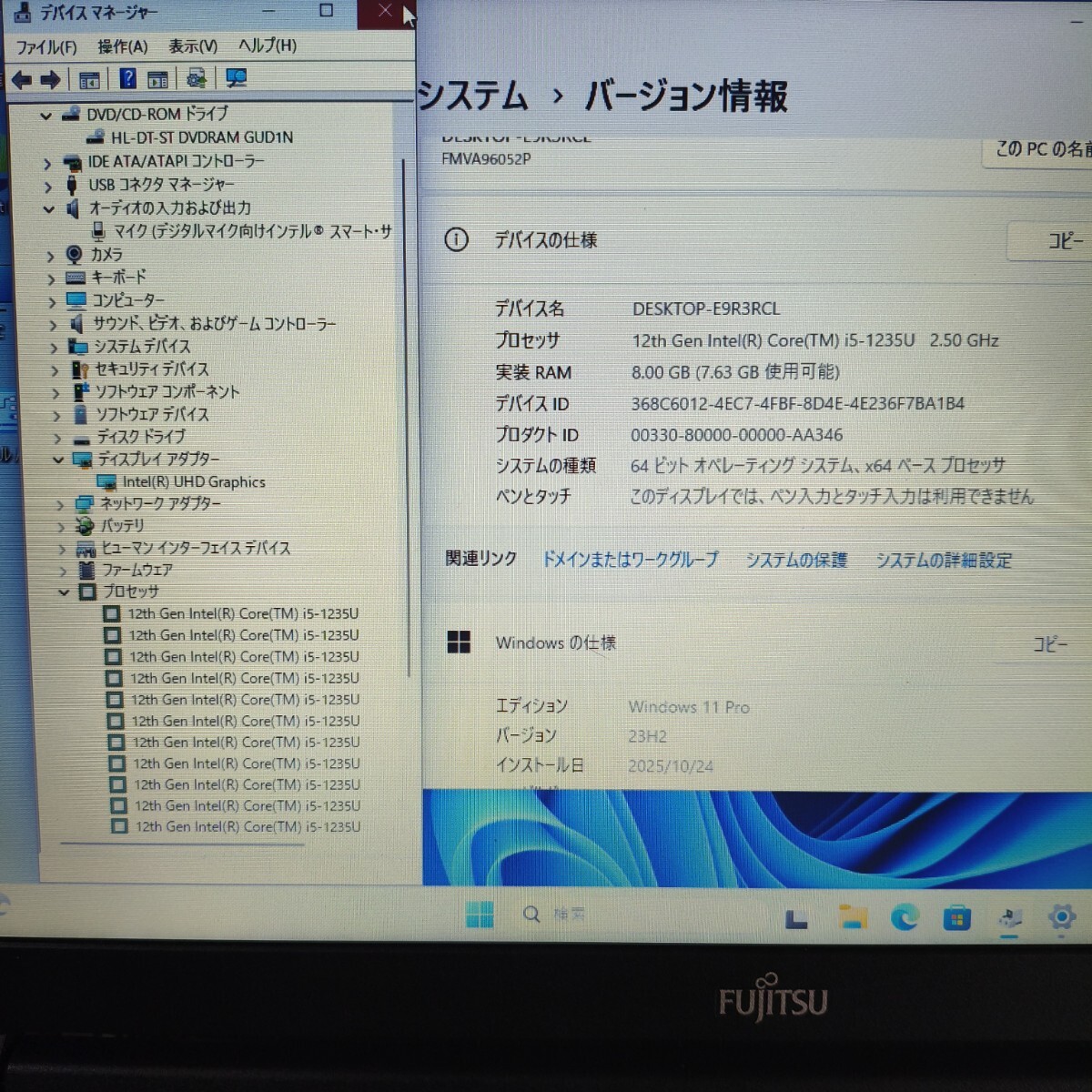1092x1092 pixels.
Task: Collapse the オーディオの入力および出力 node
Action: pyautogui.click(x=49, y=209)
